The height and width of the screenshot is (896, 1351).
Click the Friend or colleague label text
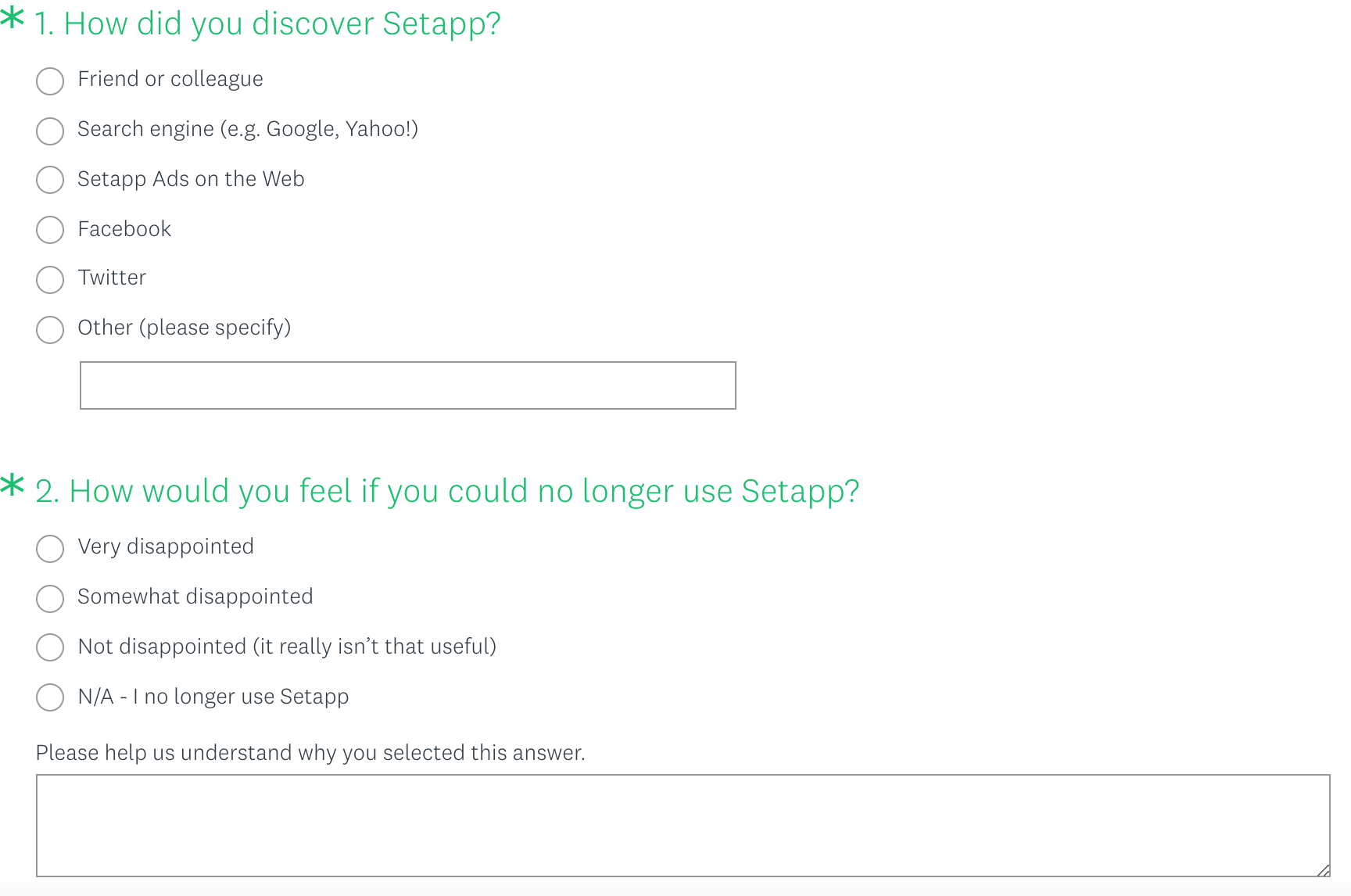coord(170,79)
